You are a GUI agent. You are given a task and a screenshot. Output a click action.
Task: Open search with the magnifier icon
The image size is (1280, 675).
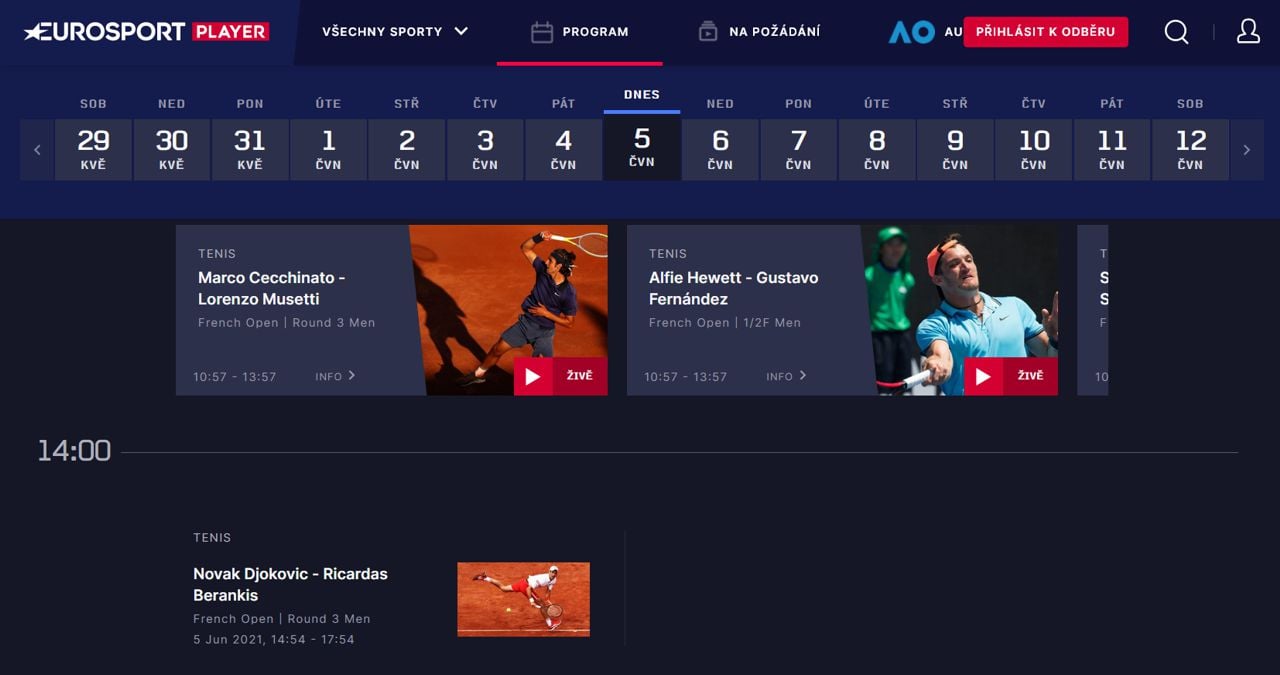pyautogui.click(x=1177, y=32)
